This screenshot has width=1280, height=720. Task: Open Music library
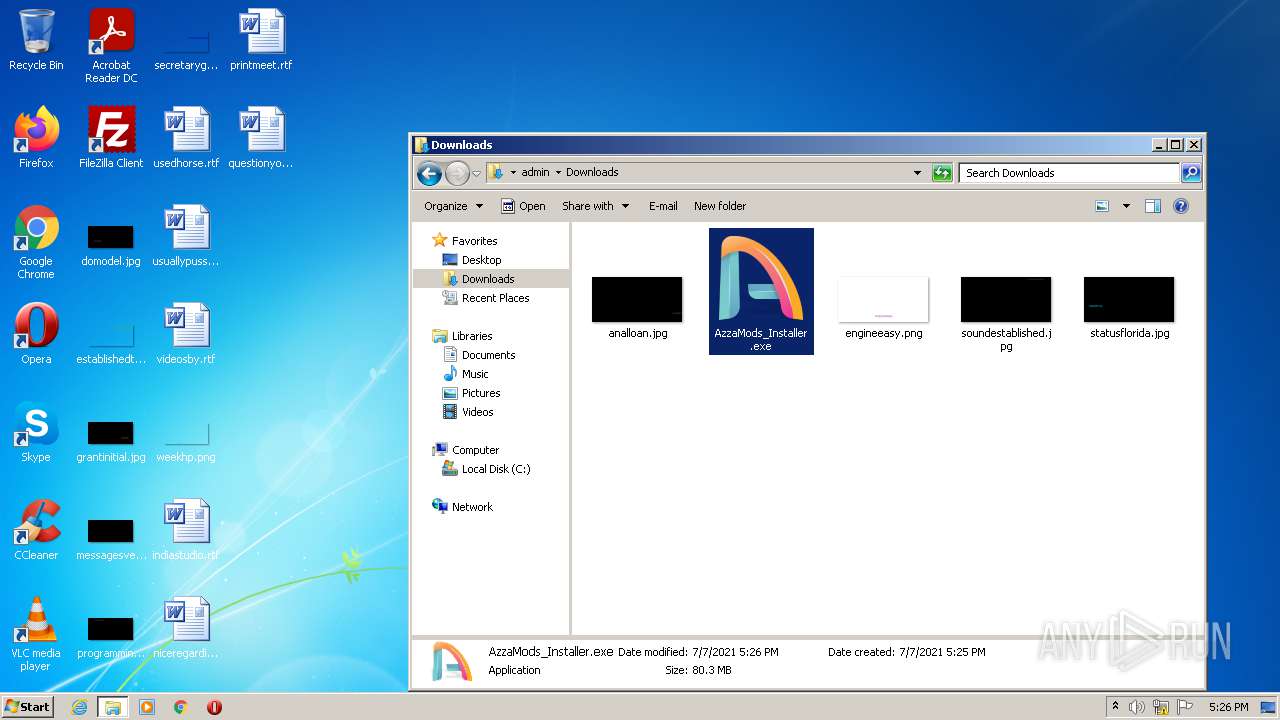pyautogui.click(x=466, y=374)
